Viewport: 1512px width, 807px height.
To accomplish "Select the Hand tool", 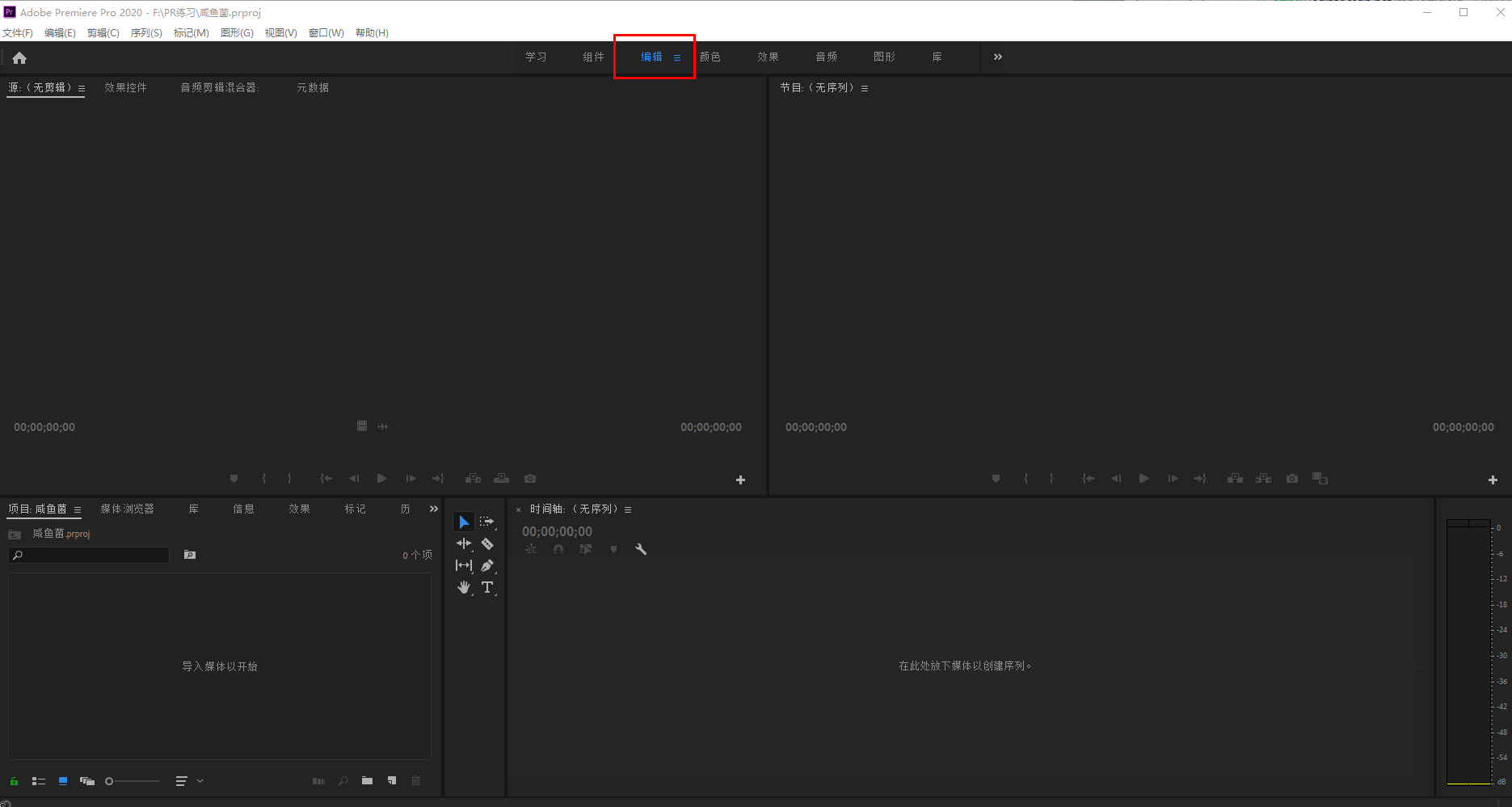I will tap(464, 588).
